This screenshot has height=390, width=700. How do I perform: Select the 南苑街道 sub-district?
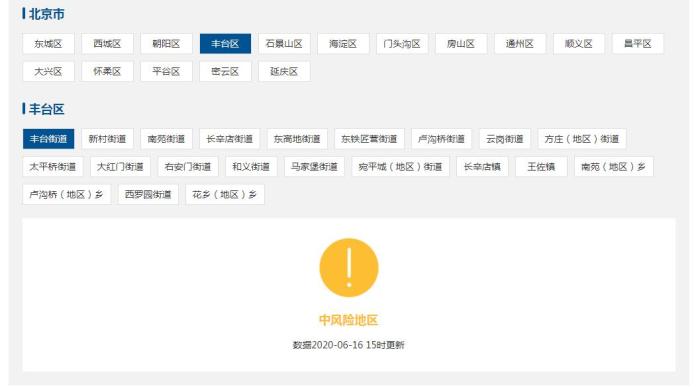tap(166, 139)
